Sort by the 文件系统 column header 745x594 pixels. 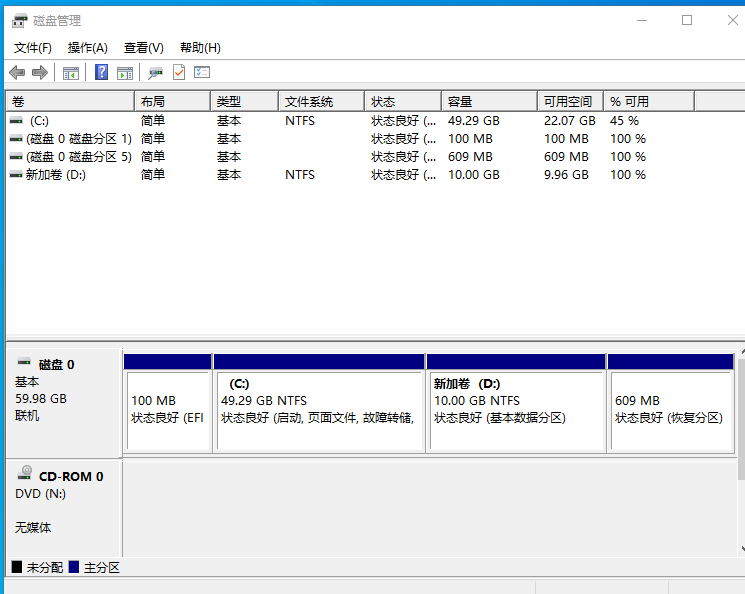(321, 102)
